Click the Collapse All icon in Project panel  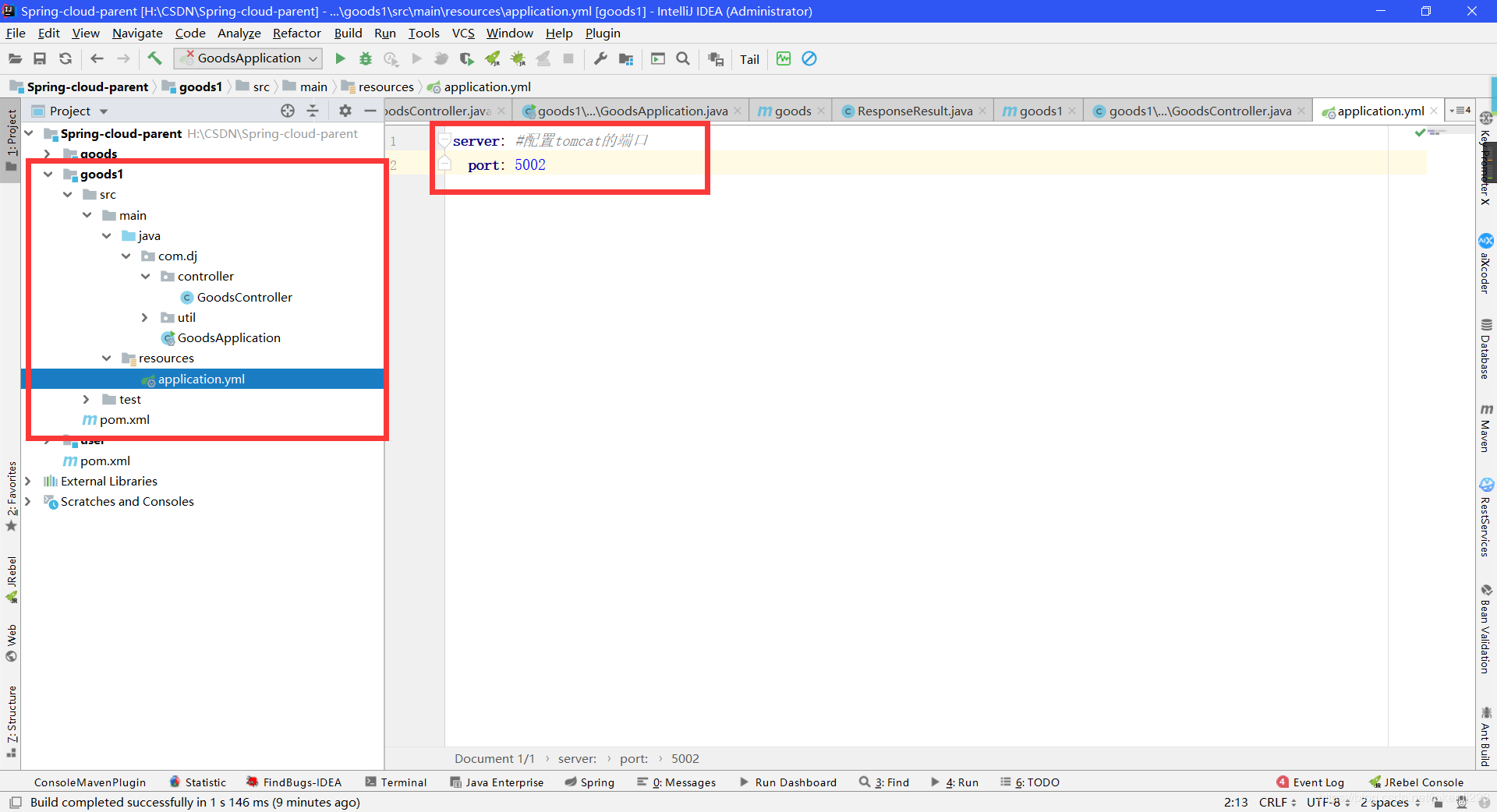tap(313, 111)
